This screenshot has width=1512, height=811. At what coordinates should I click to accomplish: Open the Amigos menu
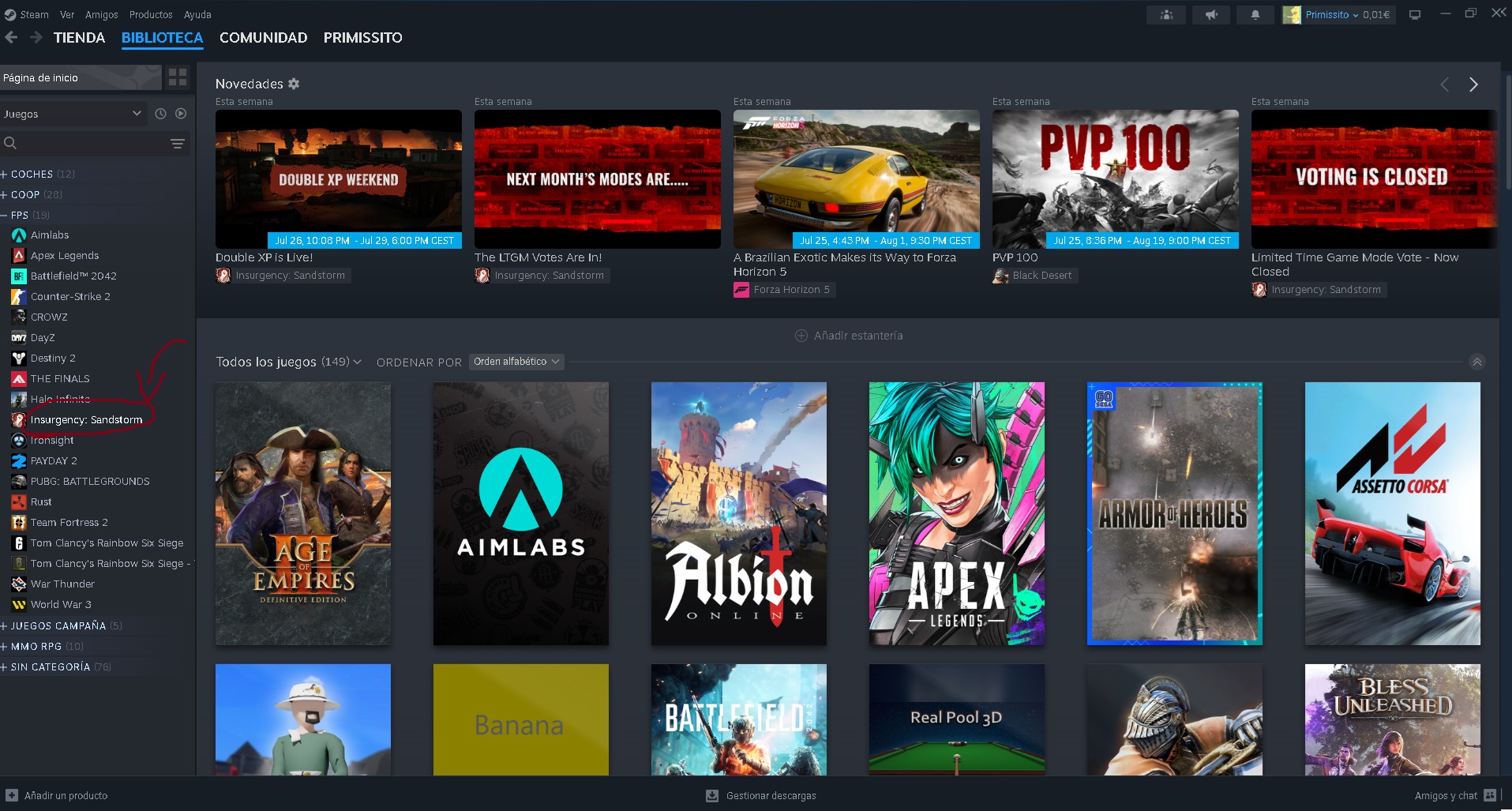click(102, 14)
